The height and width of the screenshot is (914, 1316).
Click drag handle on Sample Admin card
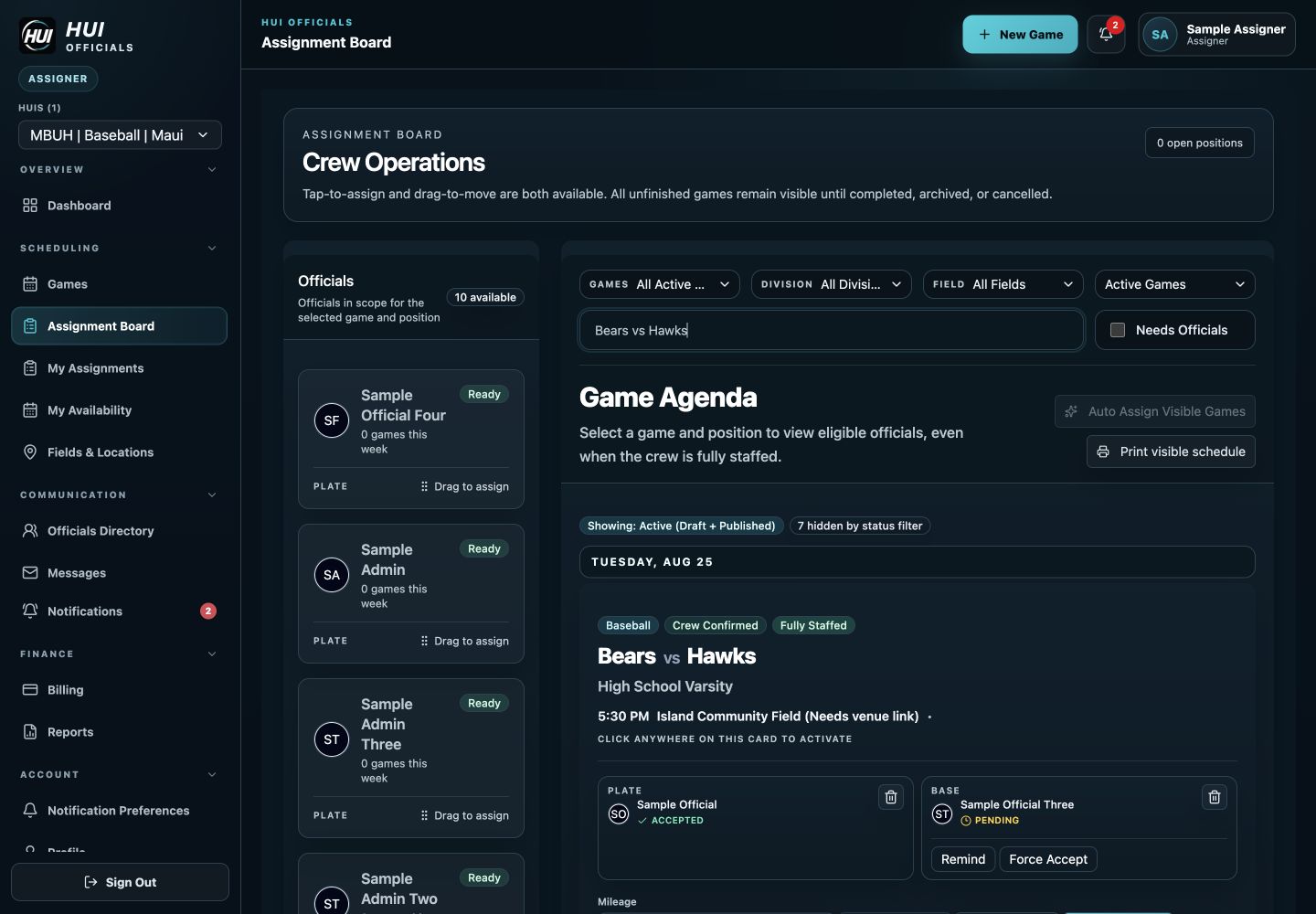click(424, 641)
